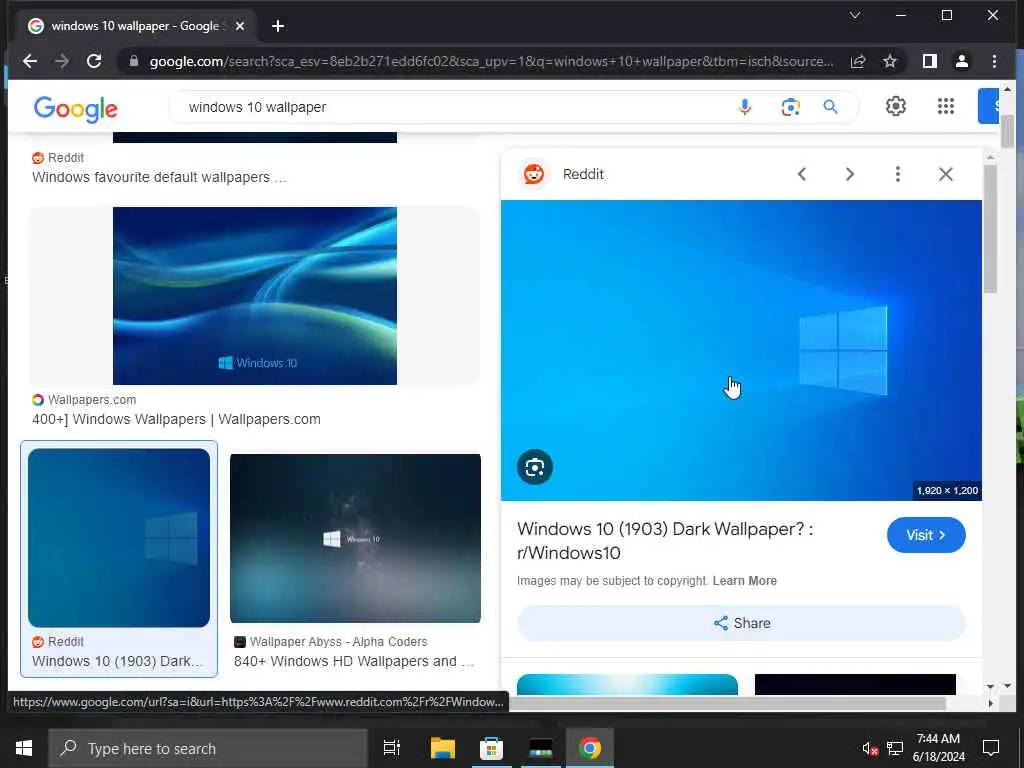The height and width of the screenshot is (768, 1024).
Task: Click the horizontal scrollbar at bottom
Action: click(727, 703)
